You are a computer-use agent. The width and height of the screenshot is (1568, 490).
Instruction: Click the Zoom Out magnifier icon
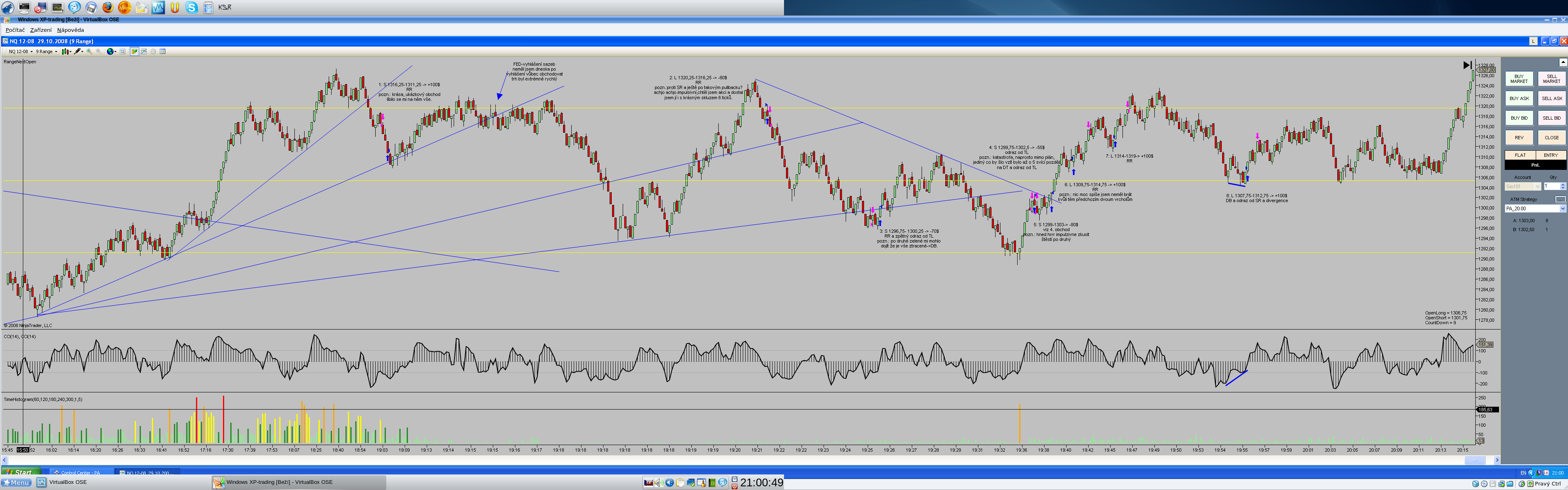coord(98,52)
